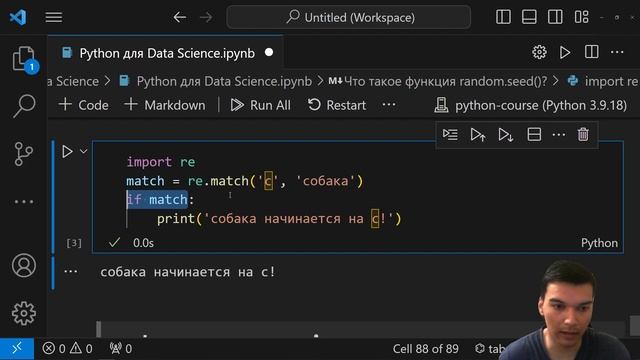Open Problems via errors and warnings count

[68, 349]
